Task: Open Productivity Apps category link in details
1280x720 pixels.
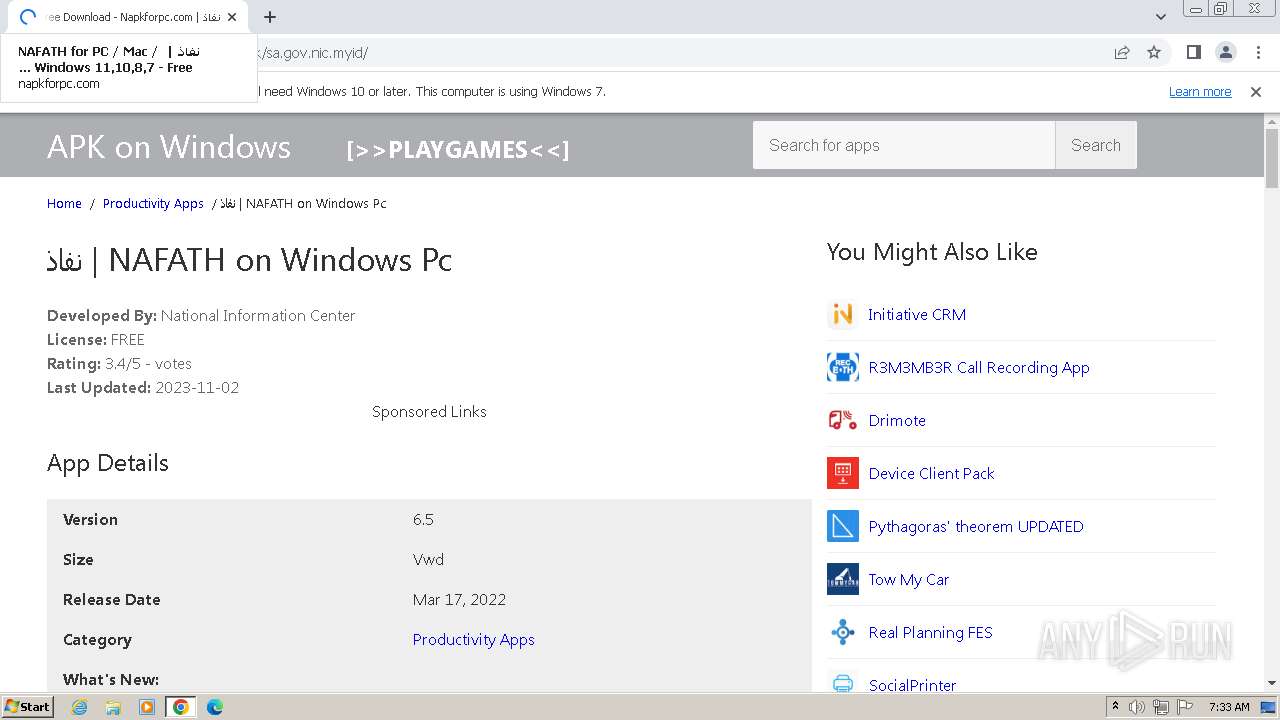Action: pyautogui.click(x=474, y=640)
